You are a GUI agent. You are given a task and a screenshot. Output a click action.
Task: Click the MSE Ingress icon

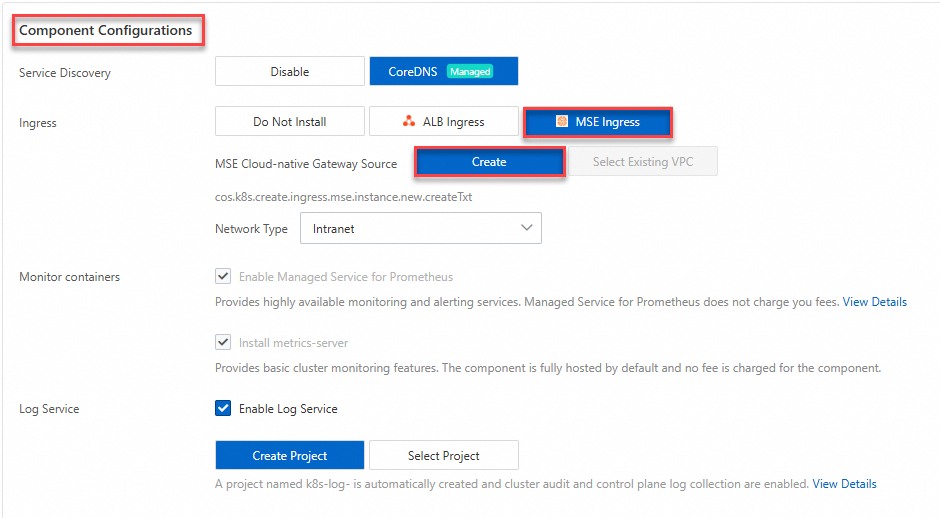[562, 122]
